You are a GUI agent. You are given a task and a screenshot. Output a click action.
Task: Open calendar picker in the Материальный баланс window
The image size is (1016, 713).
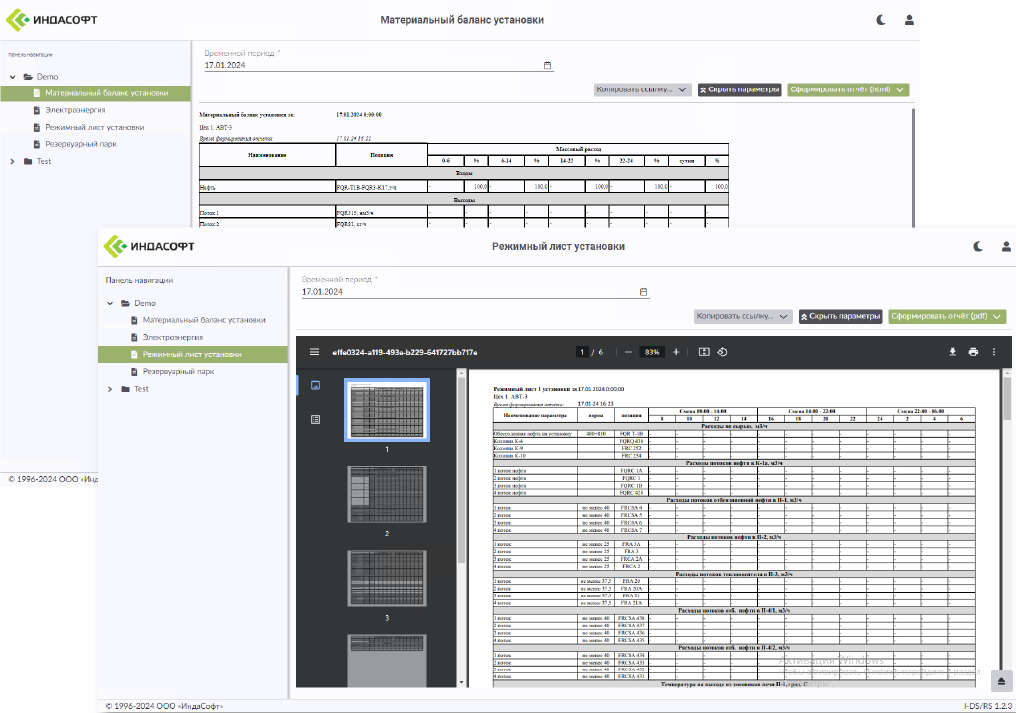click(x=548, y=65)
